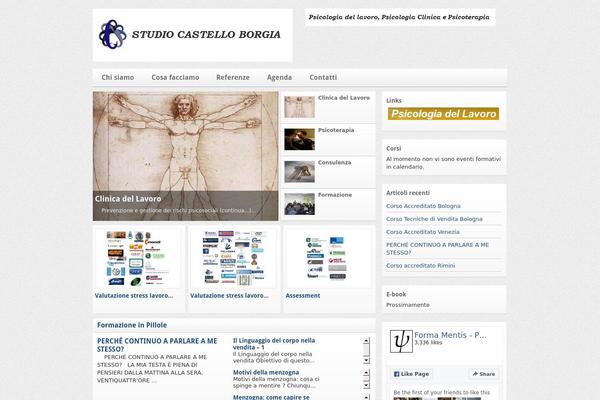Screen dimensions: 600x400
Task: Open Corso Accreditato Venezia article
Action: pos(422,232)
